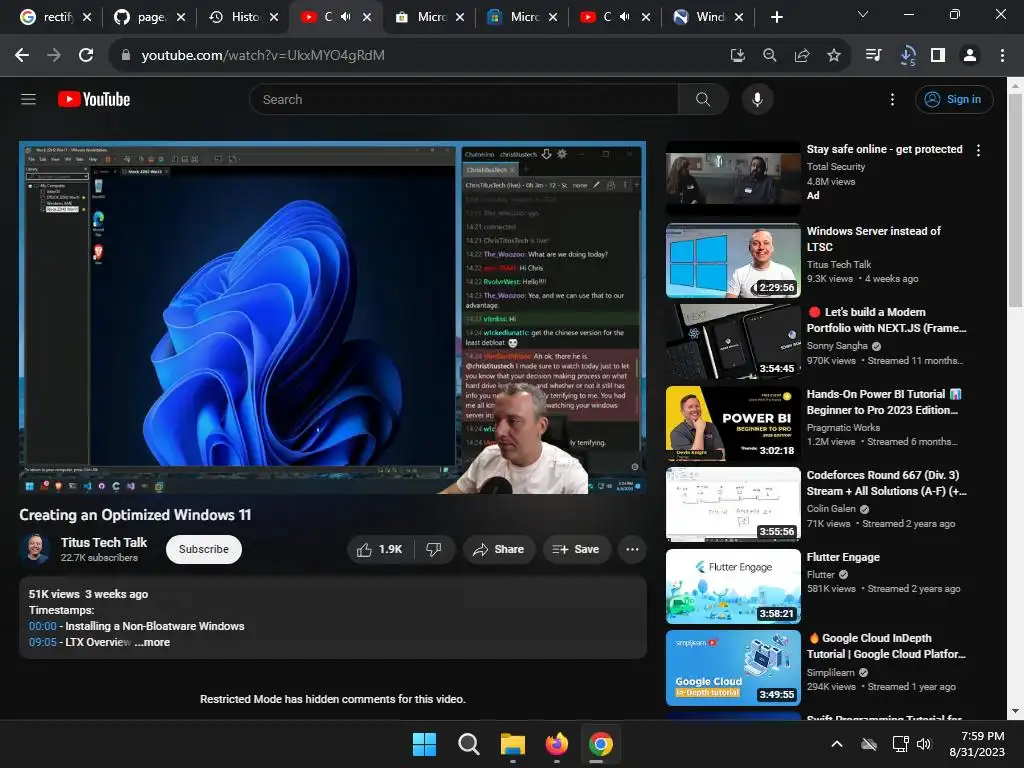The width and height of the screenshot is (1024, 768).
Task: Open Titus Tech Talk channel avatar
Action: 35,549
